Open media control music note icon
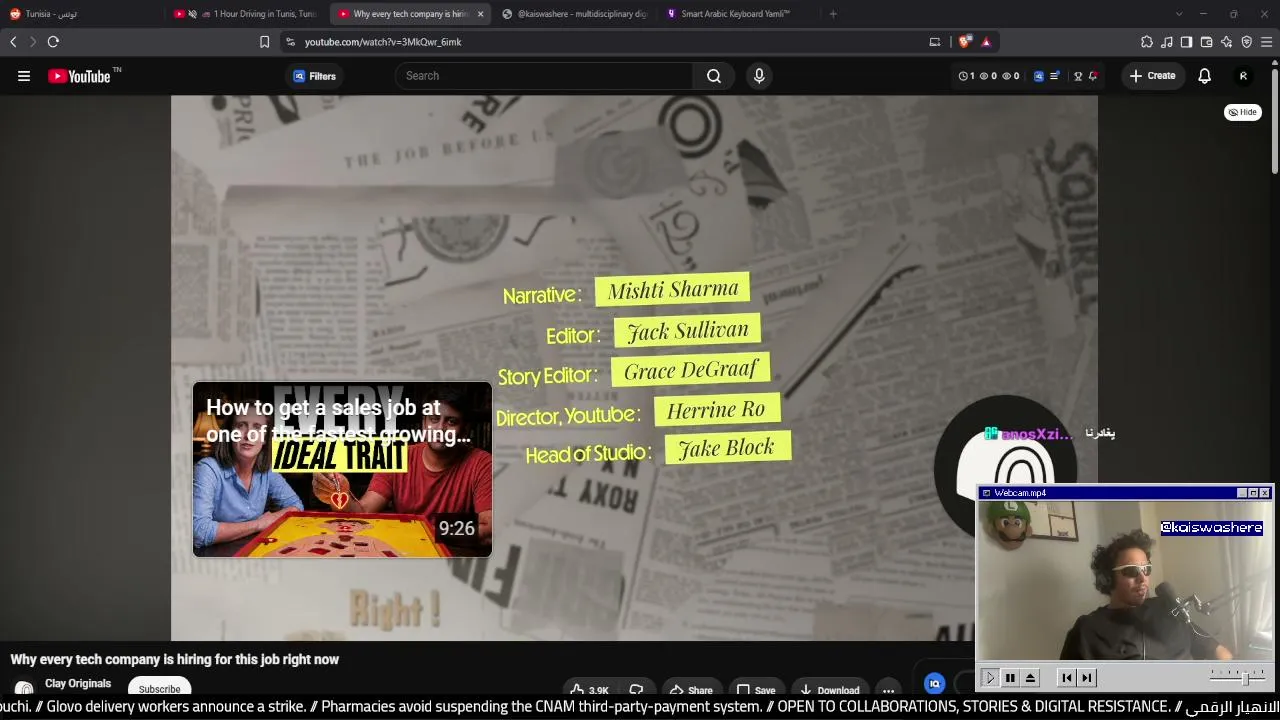This screenshot has height=720, width=1280. pos(1167,42)
